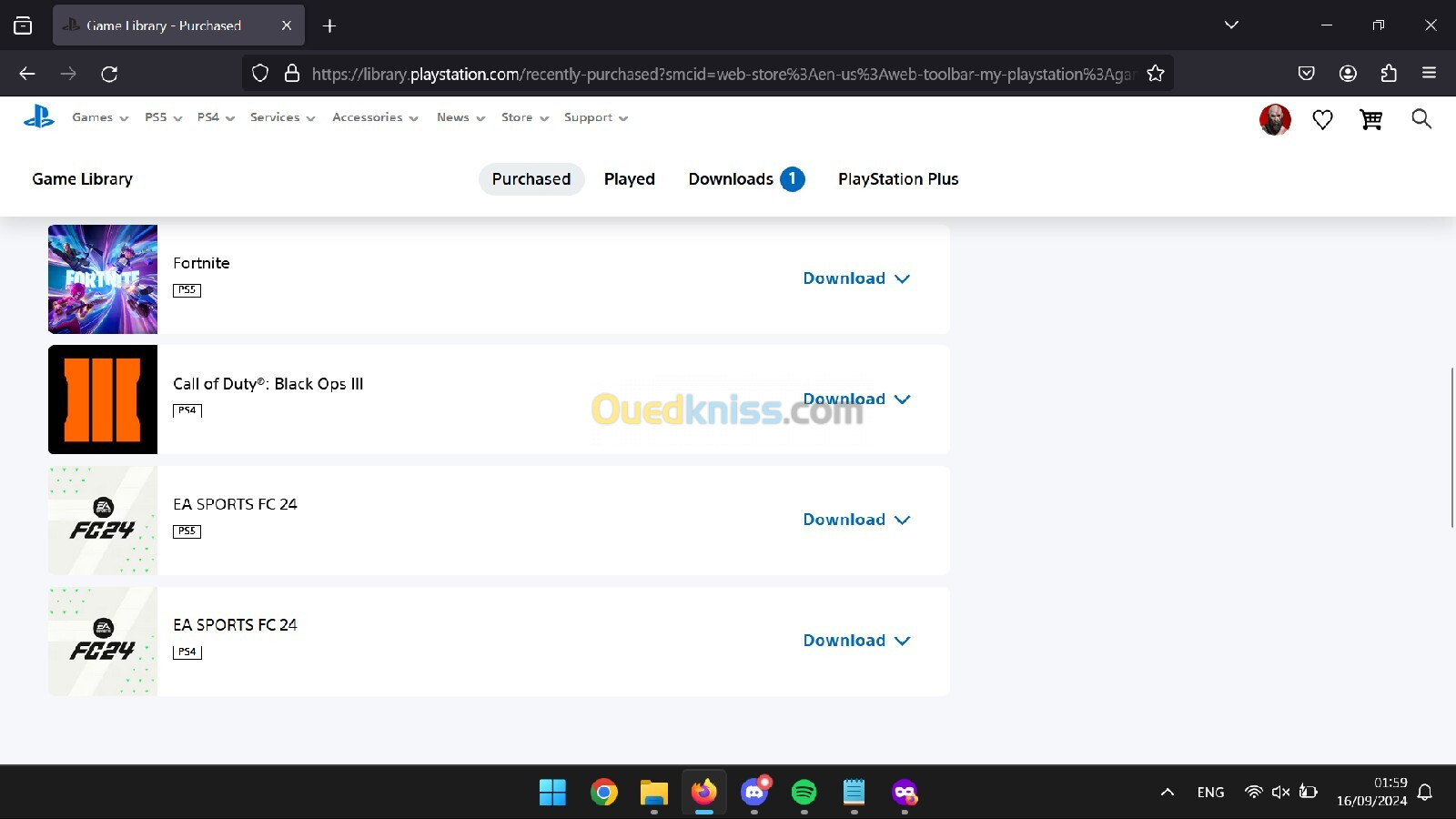Click the Call of Duty: Black Ops III title
Image resolution: width=1456 pixels, height=819 pixels.
[x=268, y=384]
